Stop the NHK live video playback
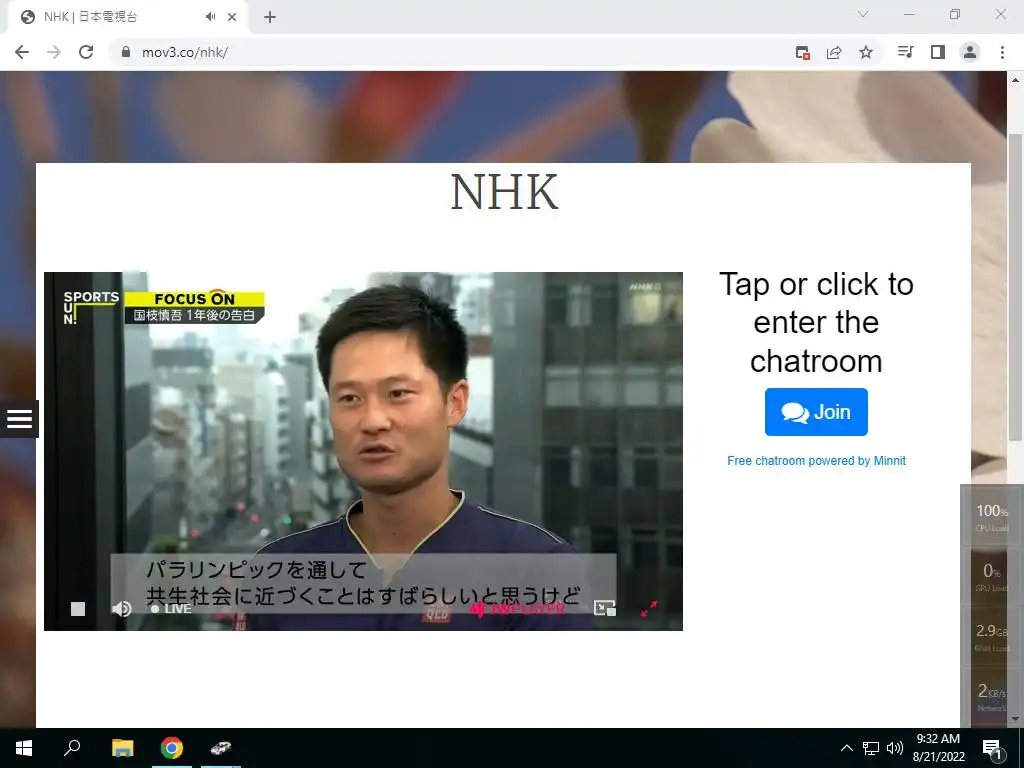The width and height of the screenshot is (1024, 768). [78, 609]
